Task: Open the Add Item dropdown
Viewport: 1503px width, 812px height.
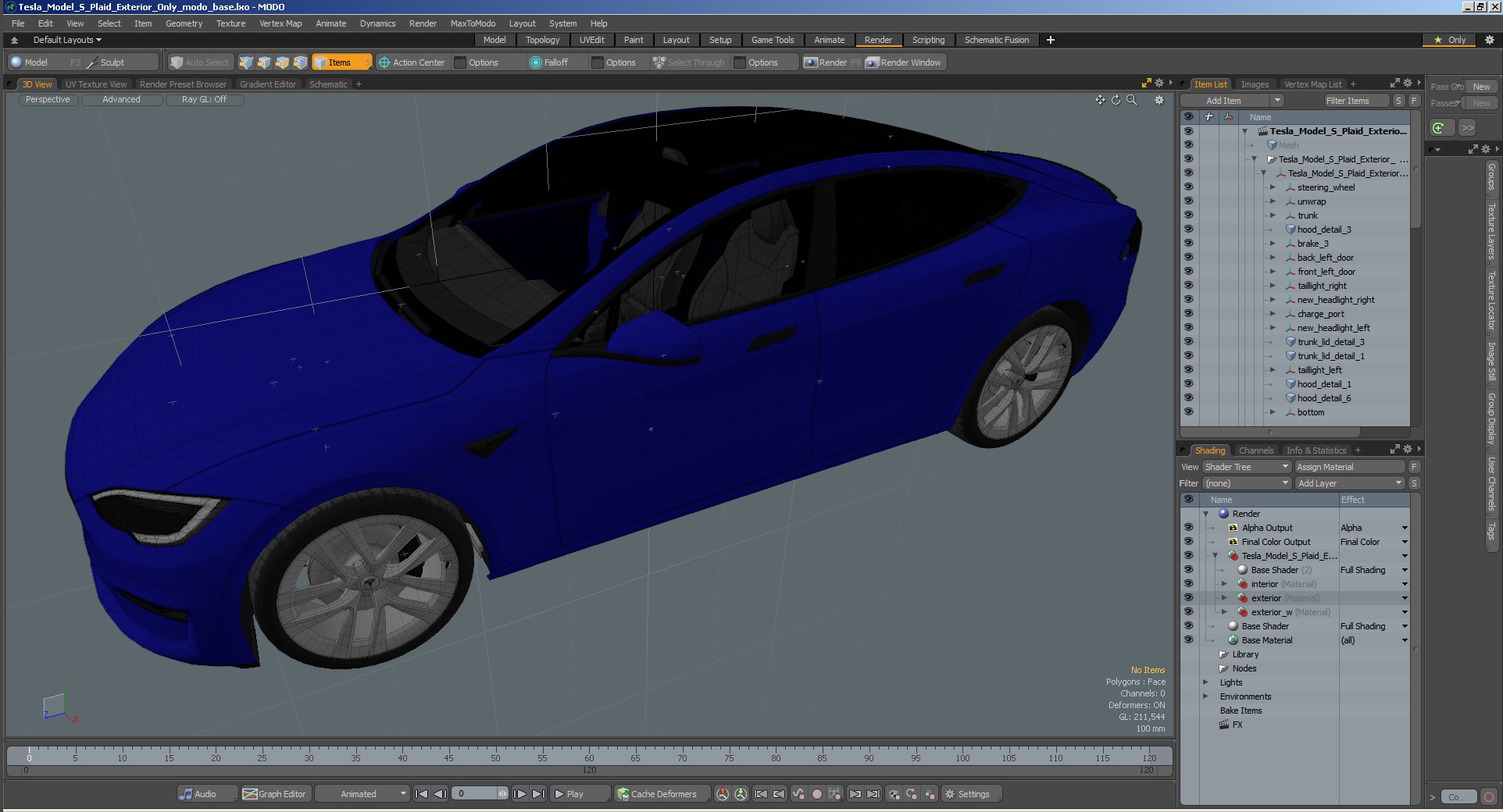Action: [x=1231, y=101]
